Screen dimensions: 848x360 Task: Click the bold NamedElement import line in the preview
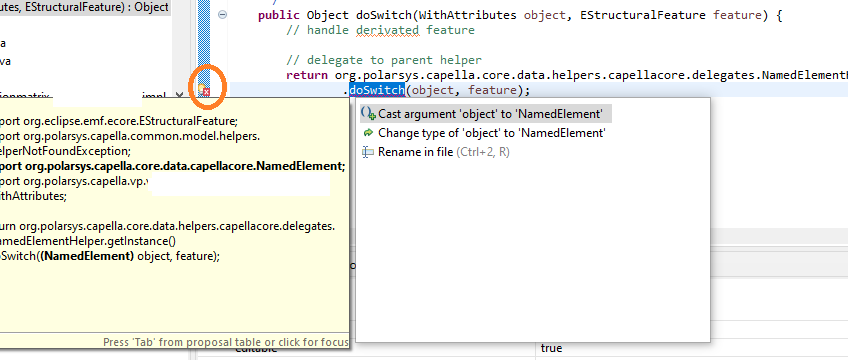(172, 166)
